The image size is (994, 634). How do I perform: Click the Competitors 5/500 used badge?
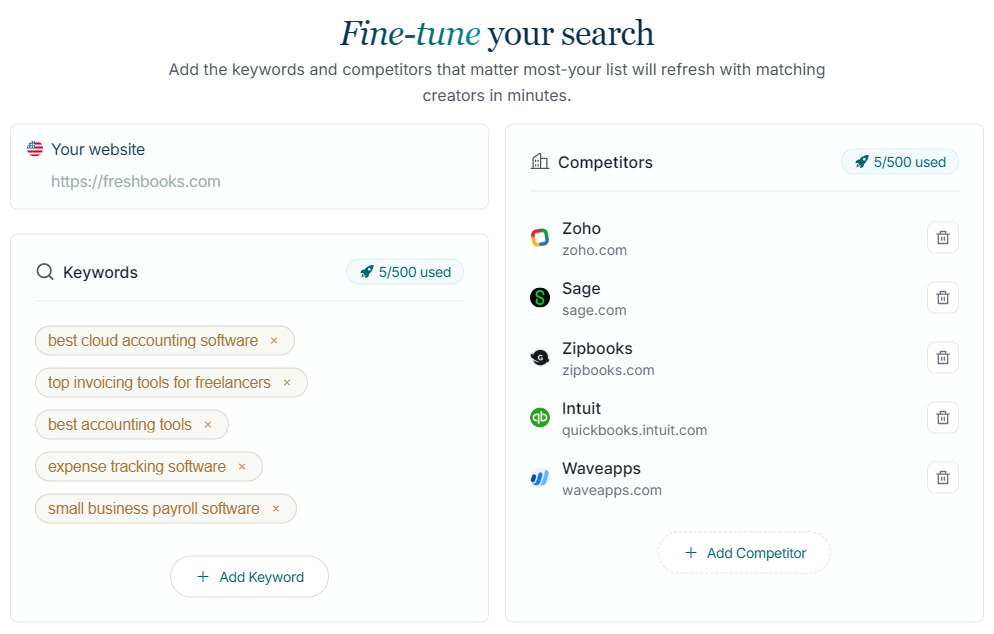900,162
